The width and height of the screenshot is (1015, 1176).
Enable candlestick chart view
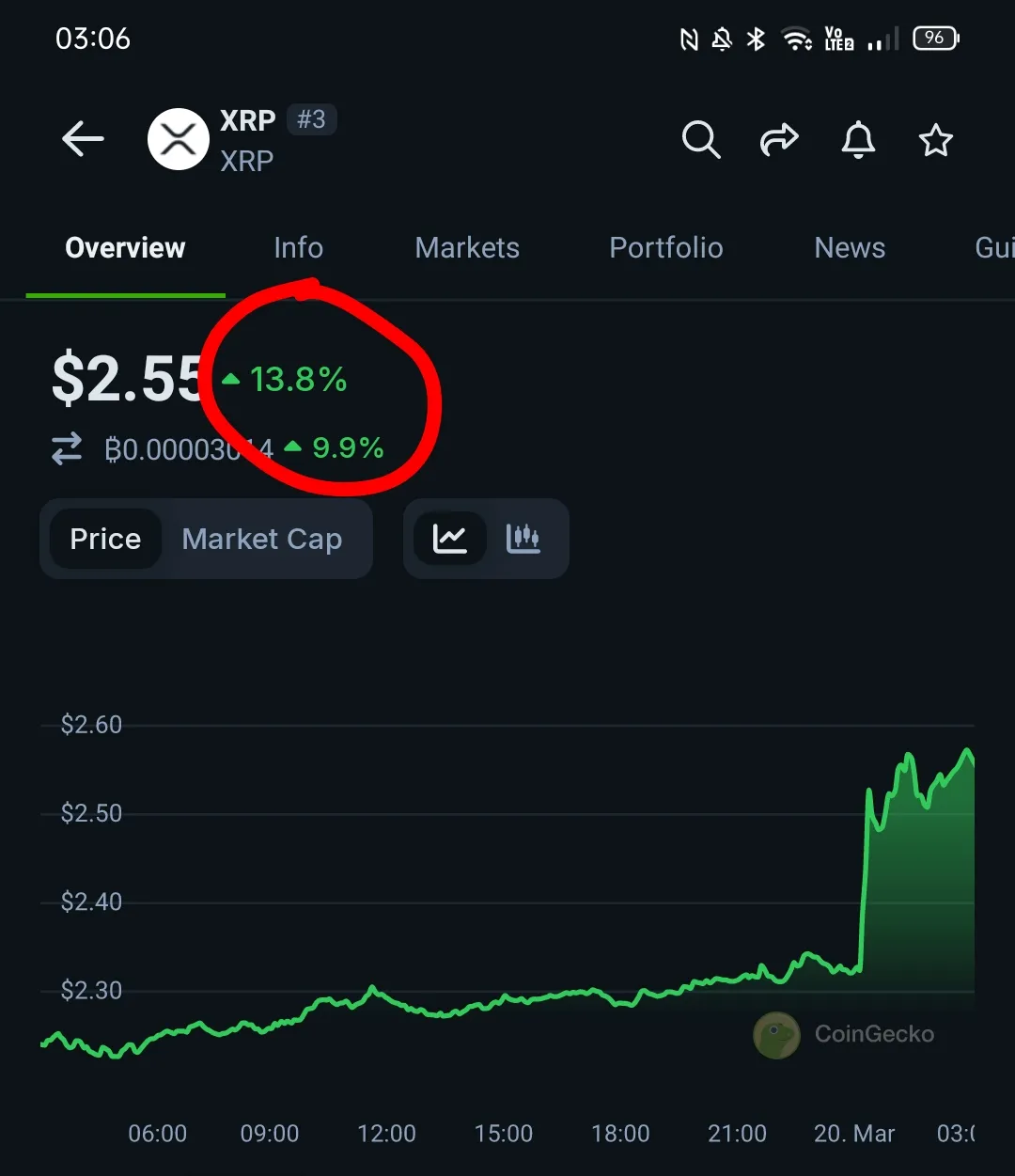tap(523, 539)
